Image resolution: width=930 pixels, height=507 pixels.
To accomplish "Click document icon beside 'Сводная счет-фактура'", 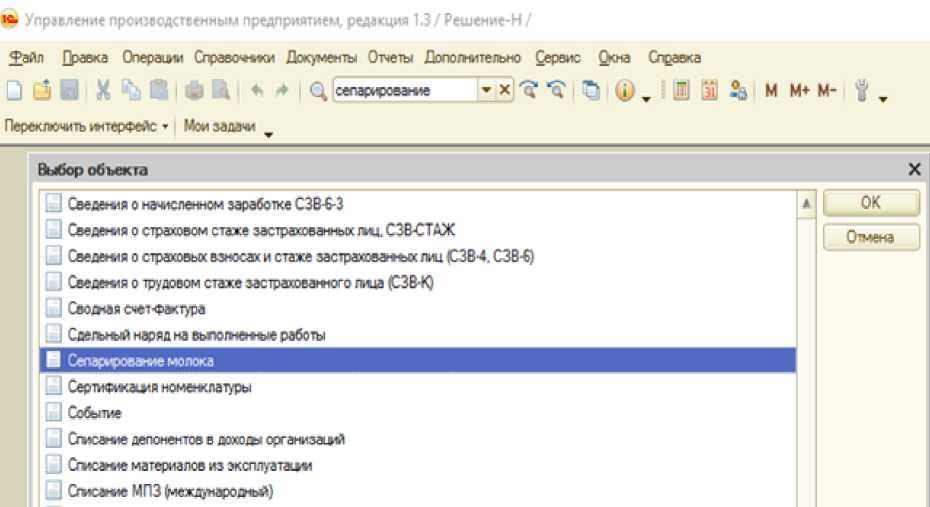I will tap(53, 308).
